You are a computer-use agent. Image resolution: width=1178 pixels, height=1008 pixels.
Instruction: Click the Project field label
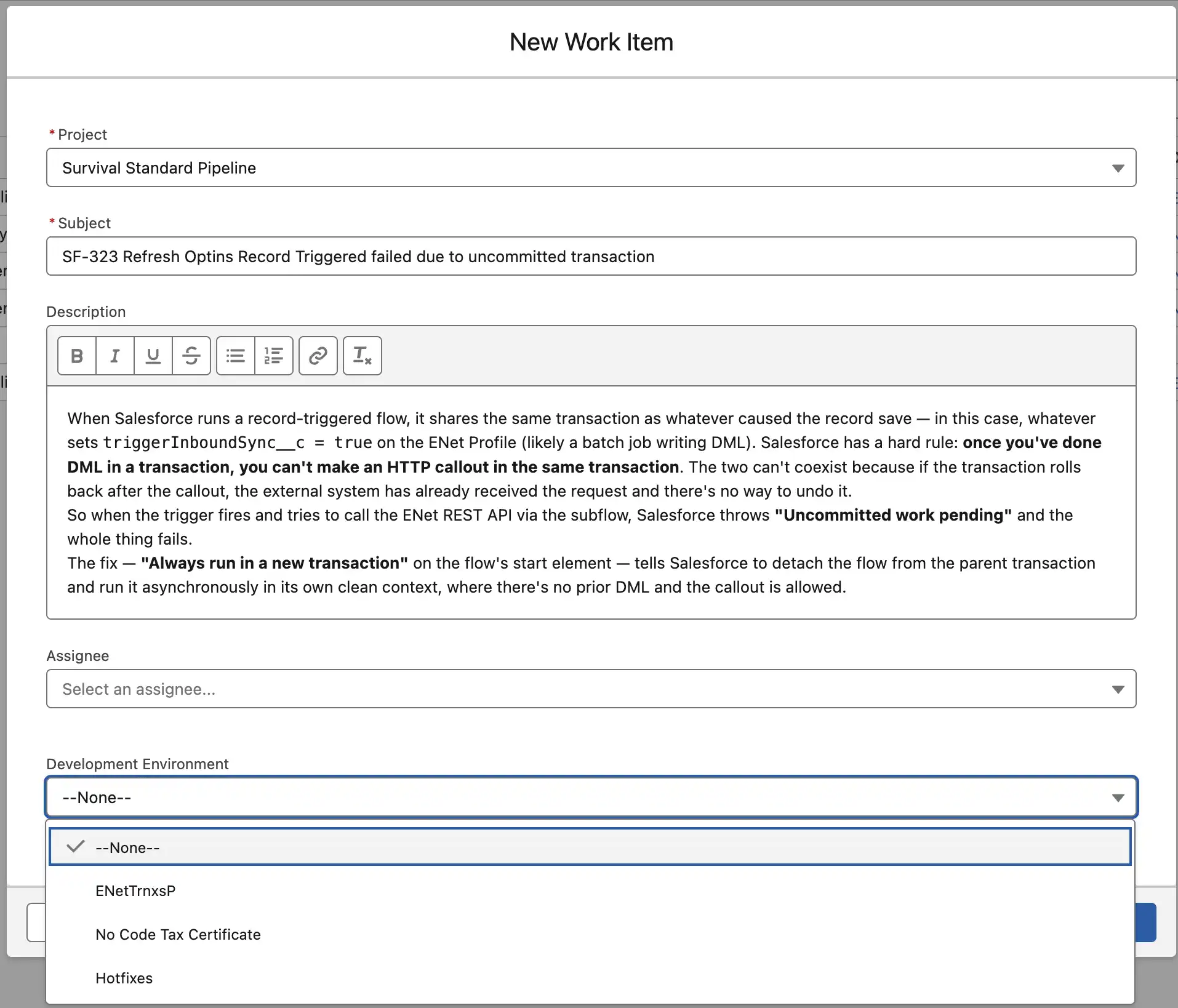pyautogui.click(x=82, y=134)
